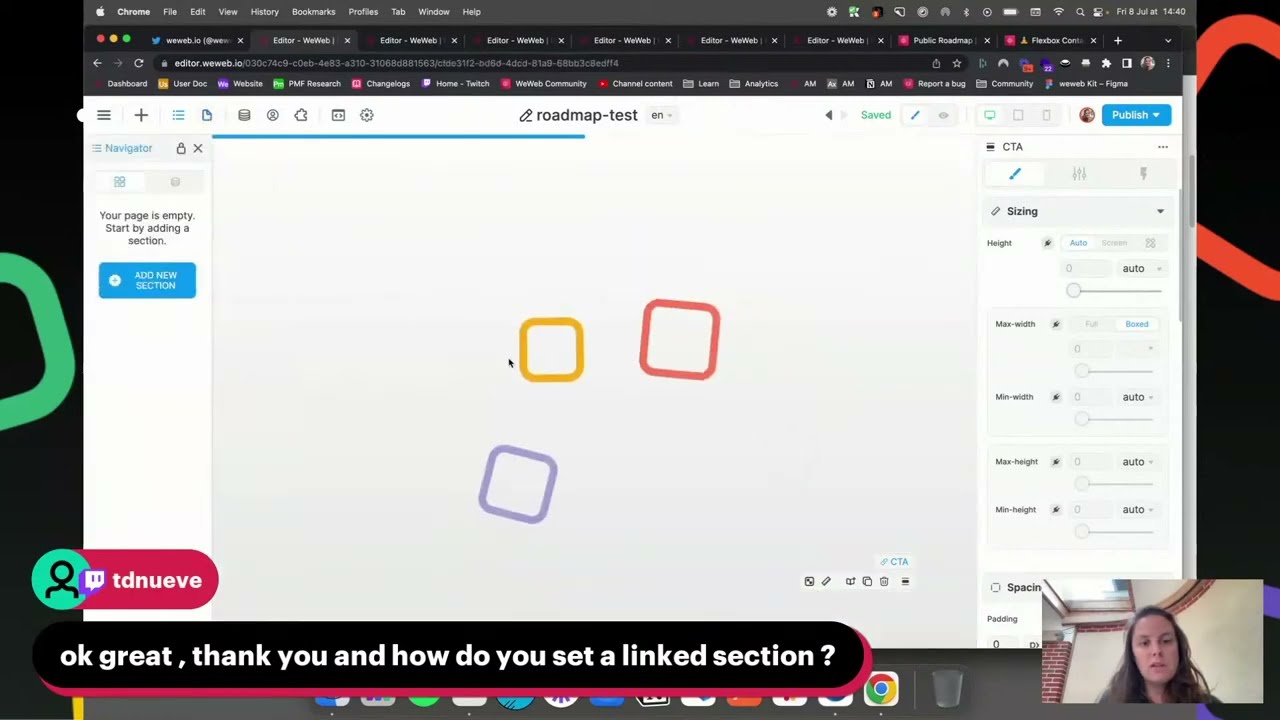Click the CTA link label on canvas
The width and height of the screenshot is (1280, 720).
click(894, 562)
